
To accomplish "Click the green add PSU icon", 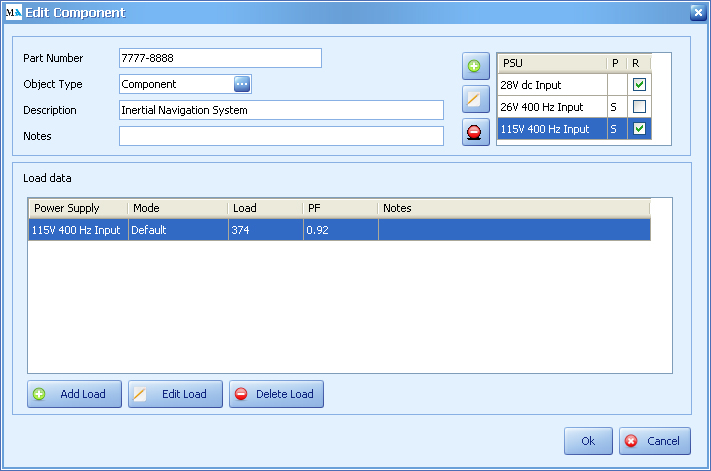I will point(475,67).
